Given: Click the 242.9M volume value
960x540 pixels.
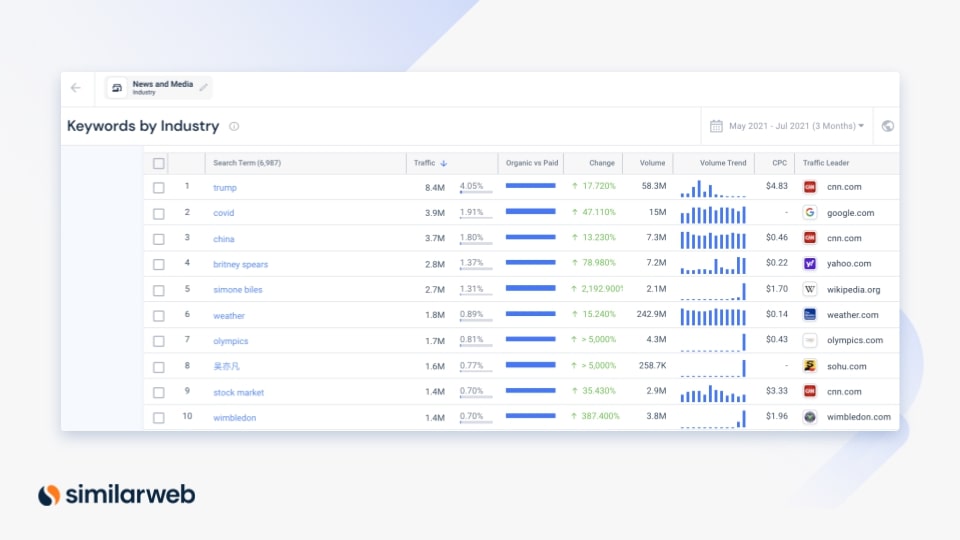Looking at the screenshot, I should click(651, 314).
